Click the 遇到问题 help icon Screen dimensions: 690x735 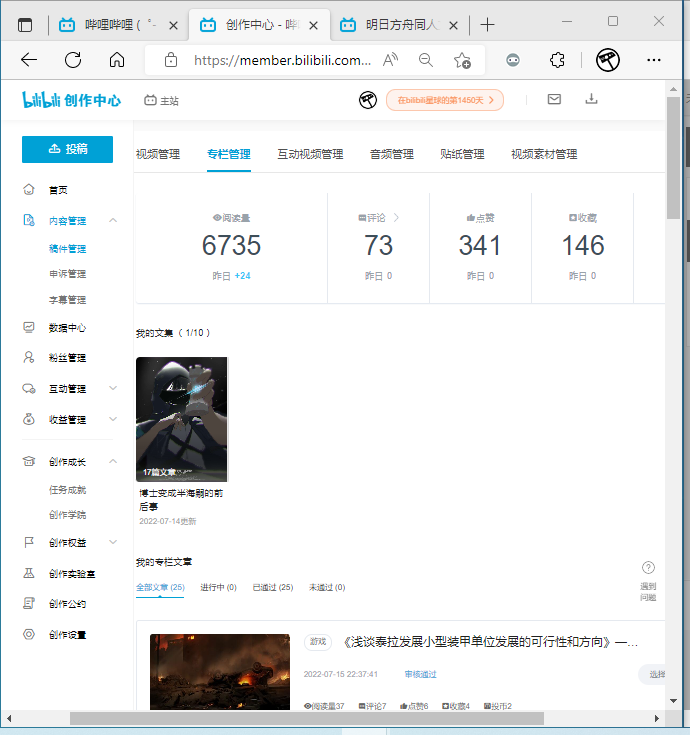[x=648, y=568]
